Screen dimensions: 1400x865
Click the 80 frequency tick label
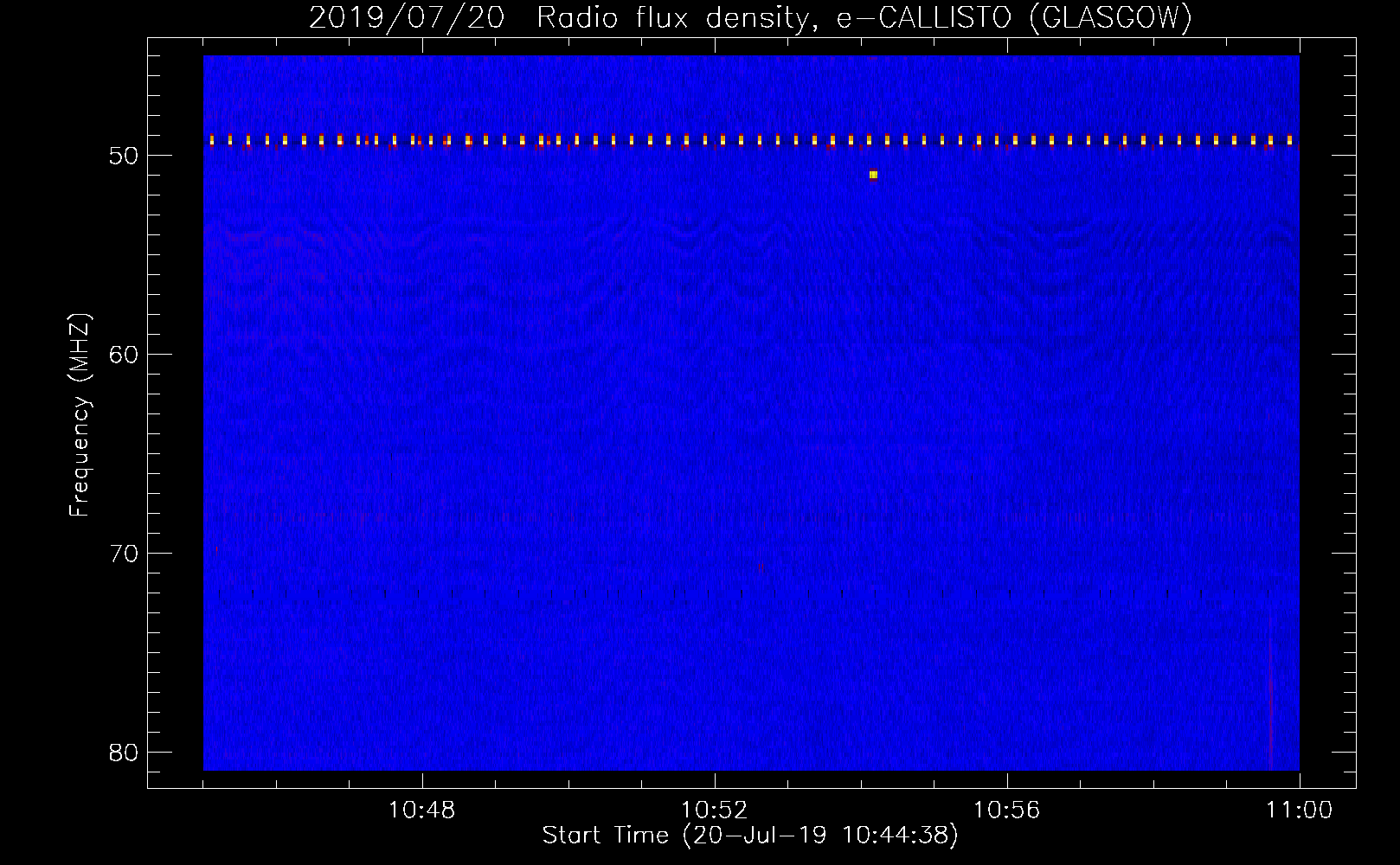(x=125, y=753)
